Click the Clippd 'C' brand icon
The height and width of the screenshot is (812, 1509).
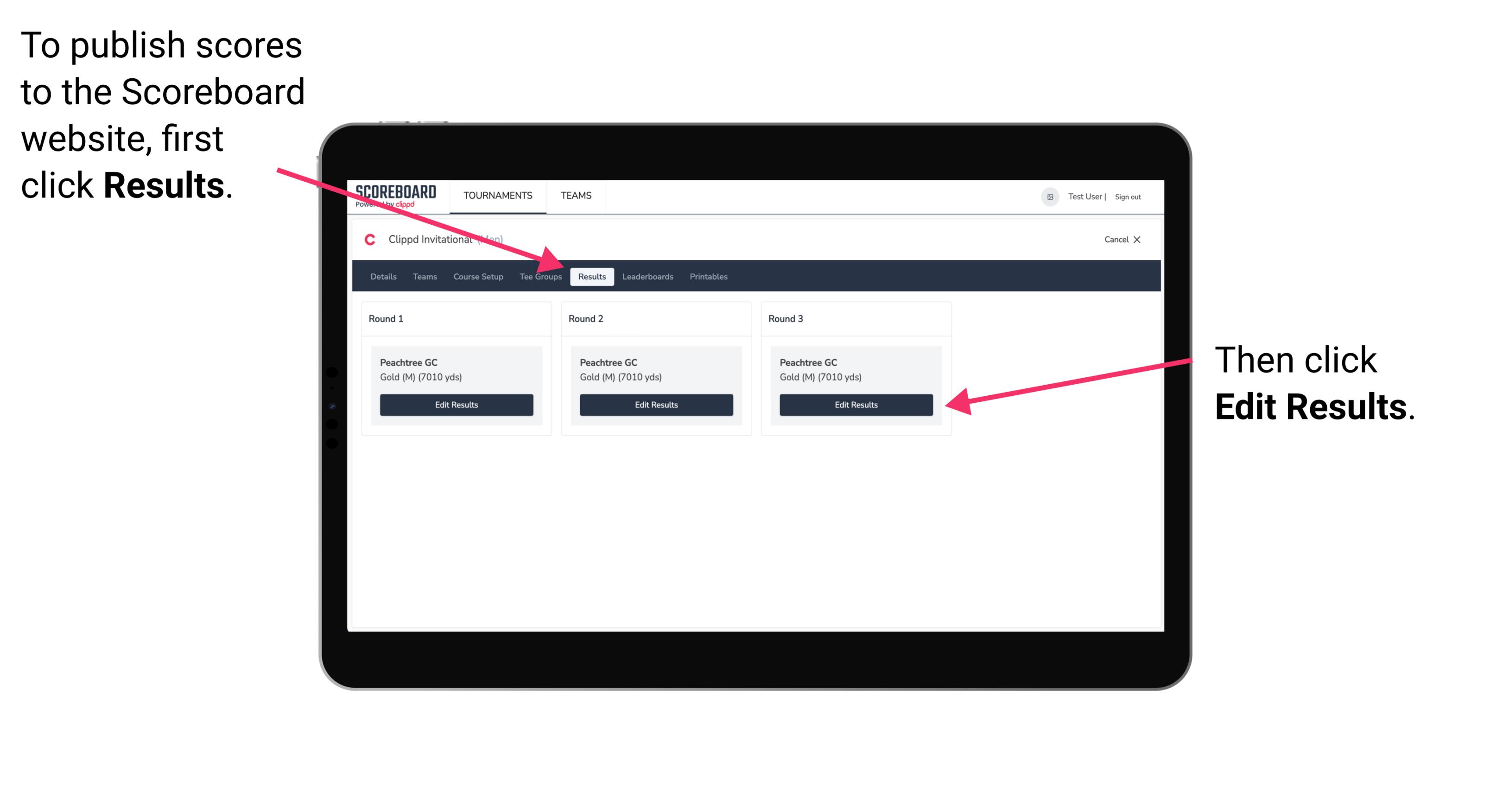366,240
